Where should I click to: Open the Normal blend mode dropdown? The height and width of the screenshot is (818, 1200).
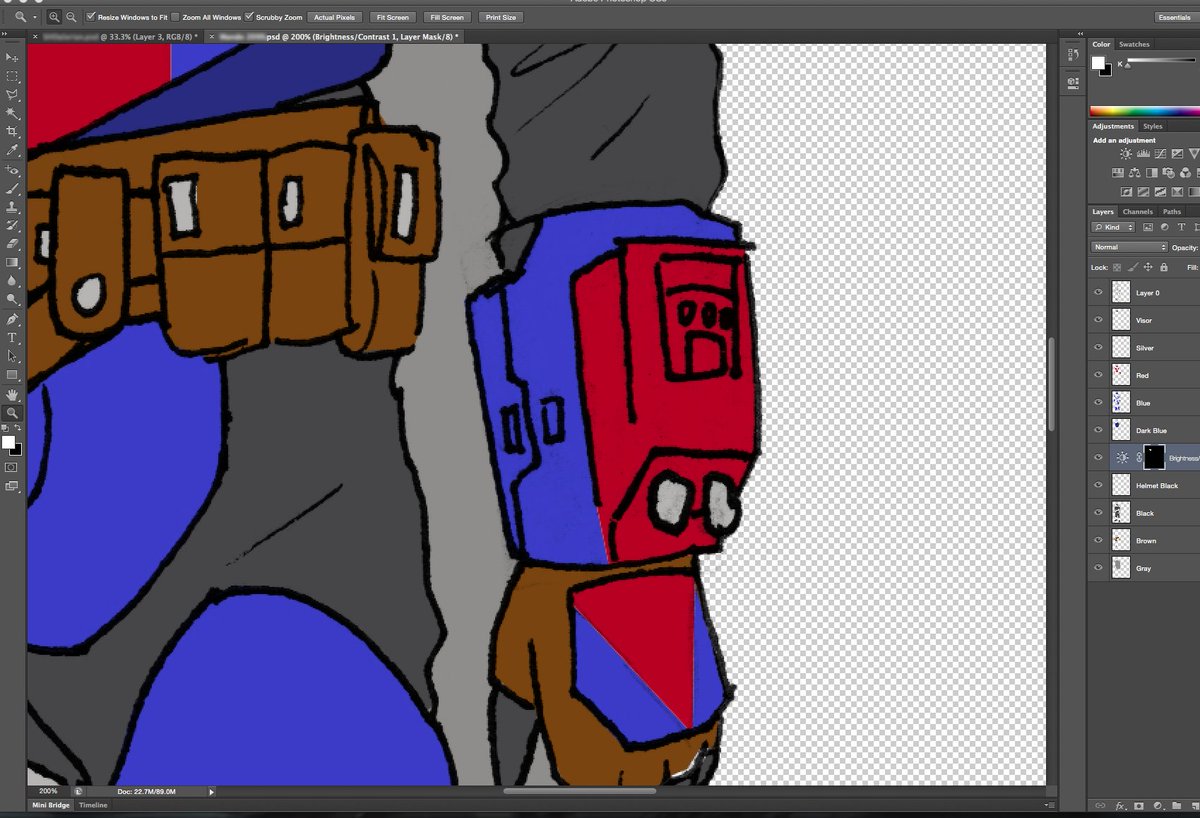click(1129, 247)
